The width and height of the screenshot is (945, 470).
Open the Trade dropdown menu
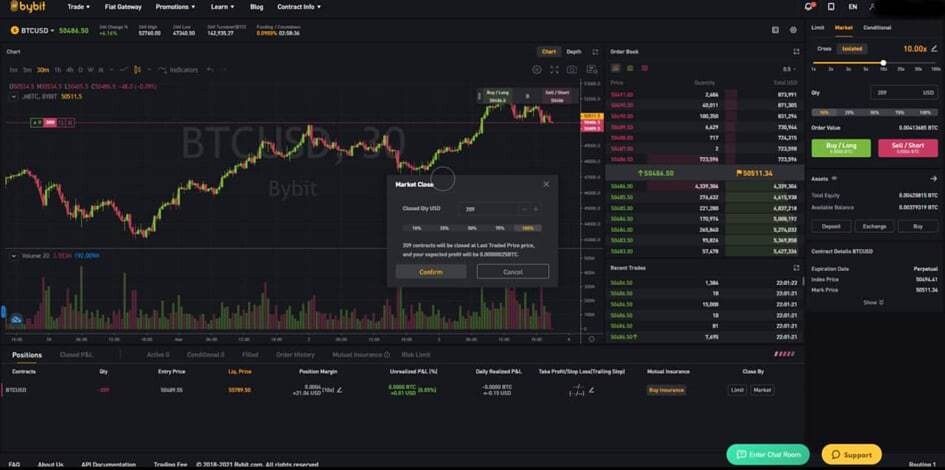tap(78, 7)
